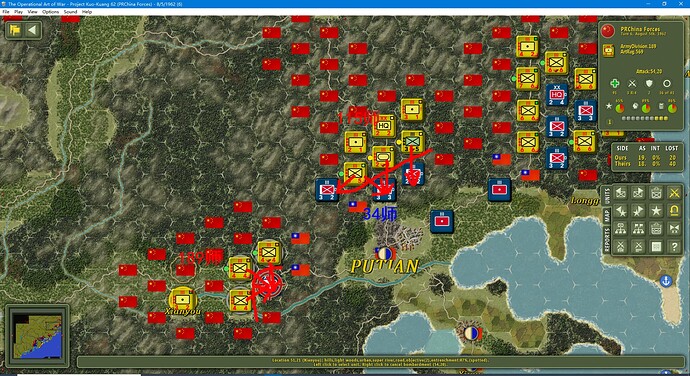Open the Sound menu
This screenshot has width=690, height=376.
point(70,12)
